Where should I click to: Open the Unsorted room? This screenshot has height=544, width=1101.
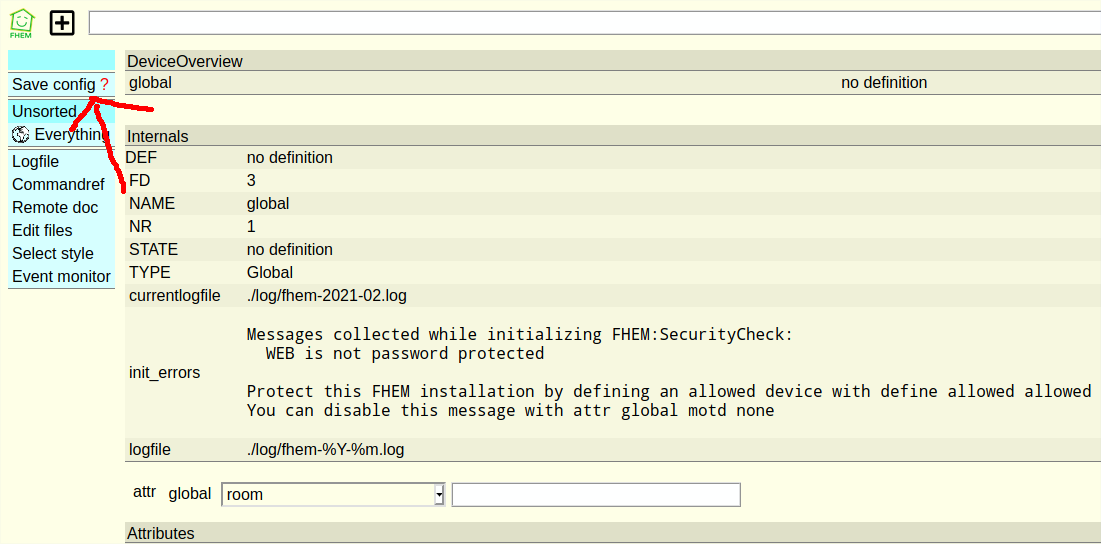(44, 111)
